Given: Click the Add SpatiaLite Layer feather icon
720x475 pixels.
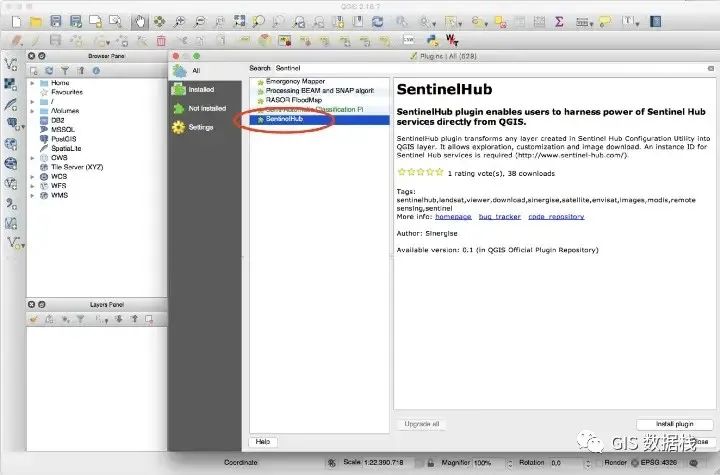Looking at the screenshot, I should point(11,104).
